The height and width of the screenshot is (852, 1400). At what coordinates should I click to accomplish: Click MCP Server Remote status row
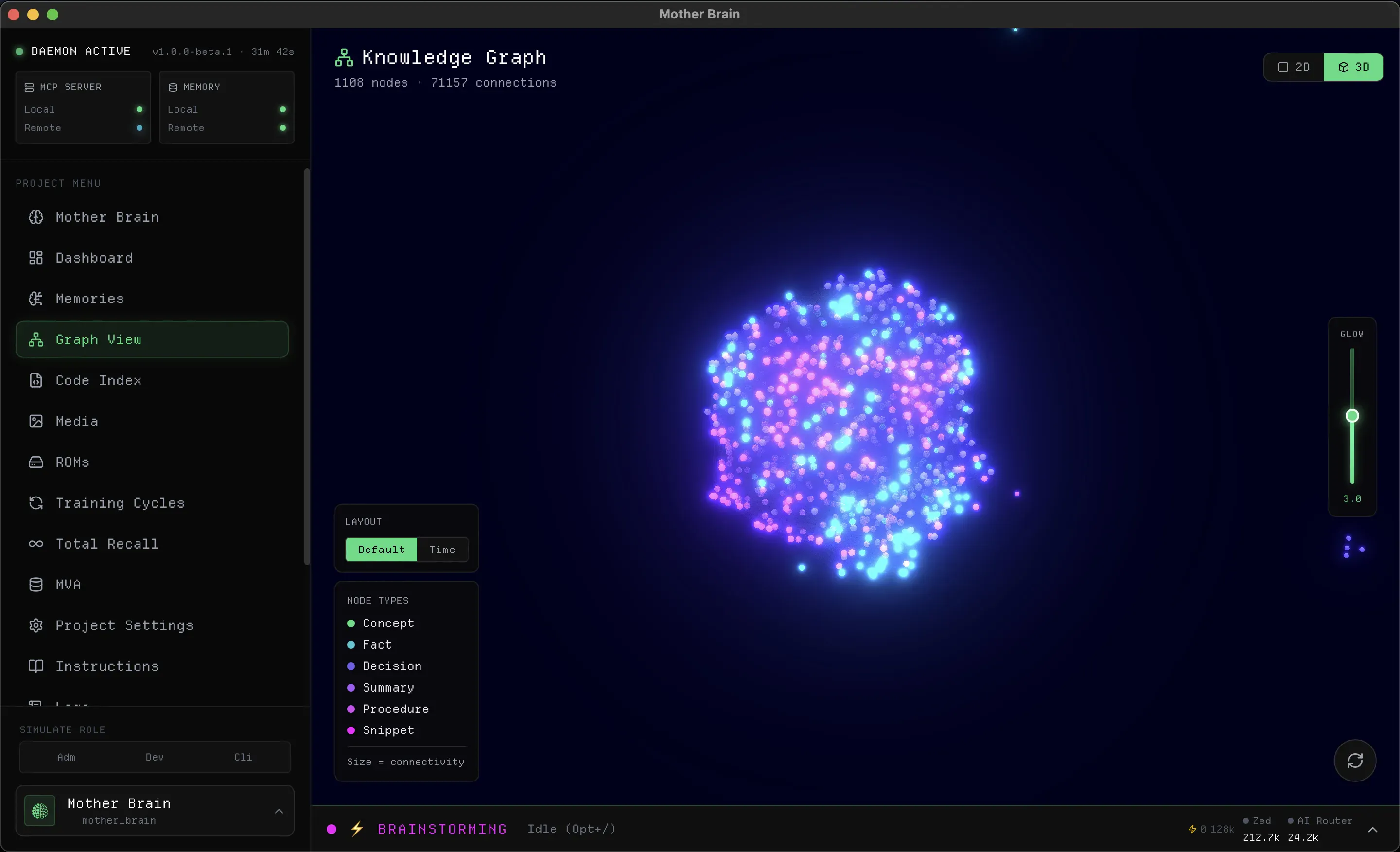click(x=83, y=128)
